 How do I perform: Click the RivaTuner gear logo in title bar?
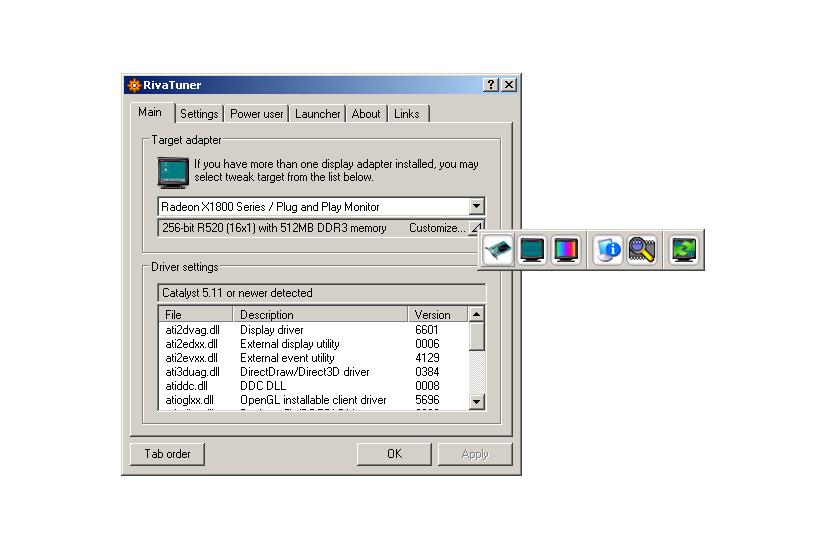pyautogui.click(x=133, y=85)
